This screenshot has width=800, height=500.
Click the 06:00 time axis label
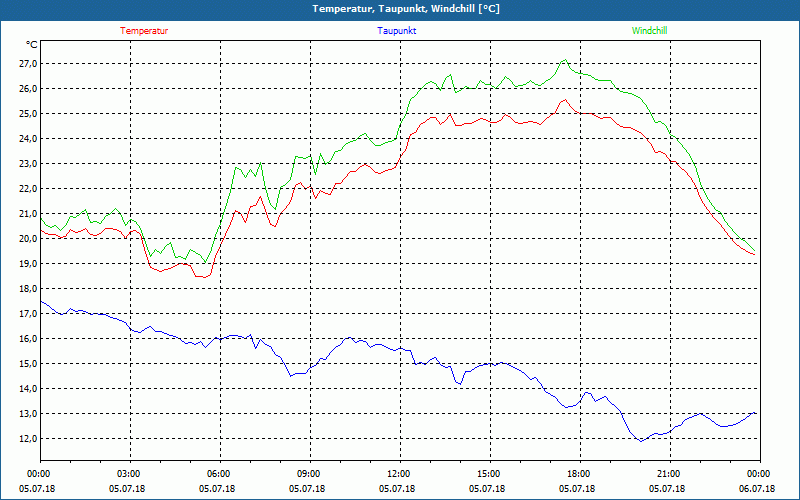220,474
